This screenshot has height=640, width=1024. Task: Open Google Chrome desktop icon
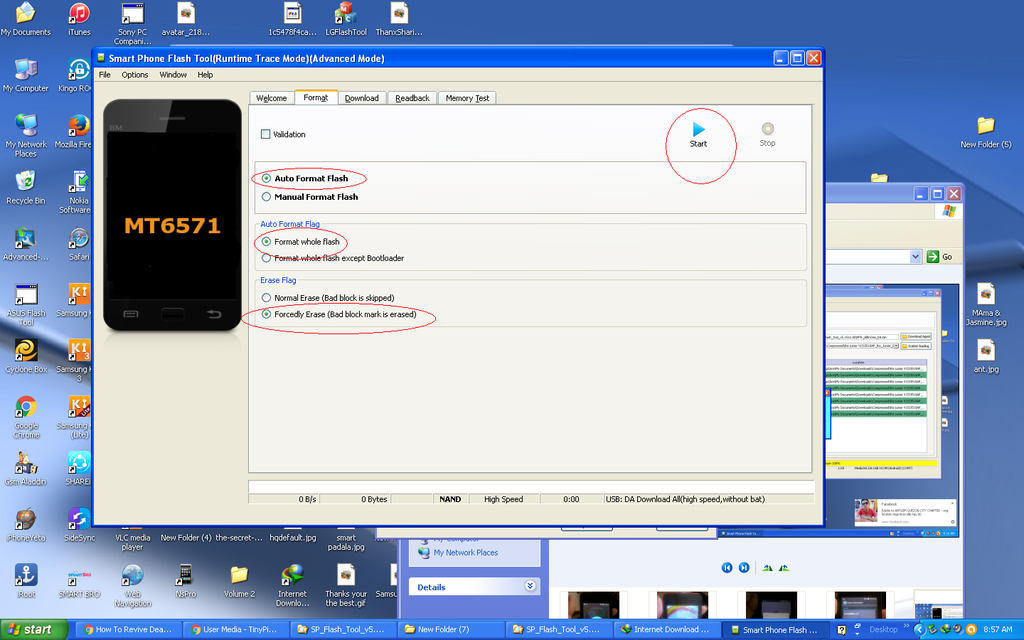(26, 408)
